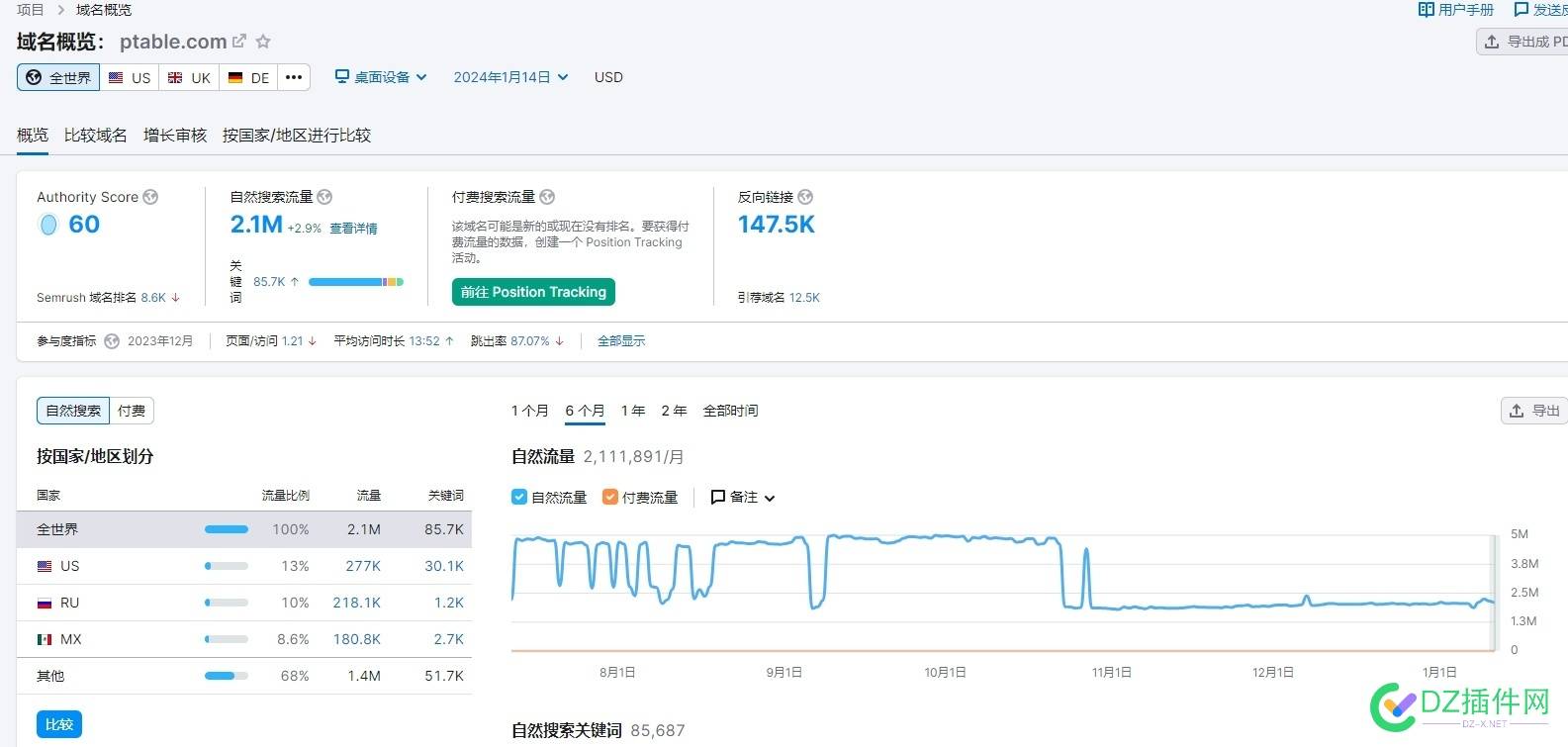Screen dimensions: 1568x747
Task: Click the 参与度指标 info icon
Action: point(112,341)
